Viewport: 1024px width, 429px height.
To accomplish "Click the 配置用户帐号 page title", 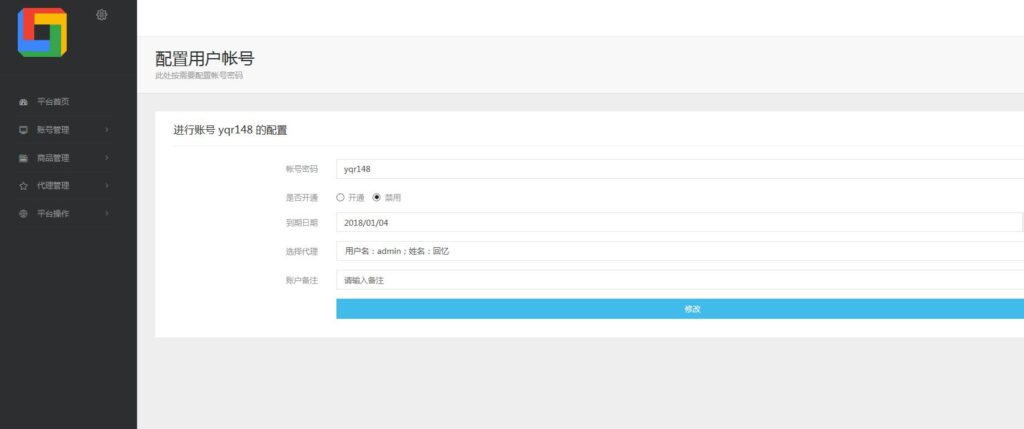I will (x=204, y=59).
